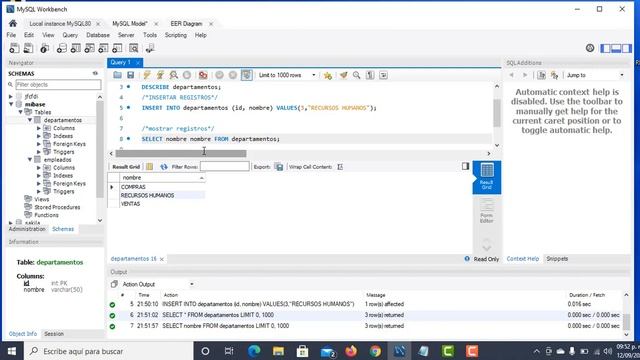Save the script to file
Viewport: 640px width, 360px height.
(131, 75)
